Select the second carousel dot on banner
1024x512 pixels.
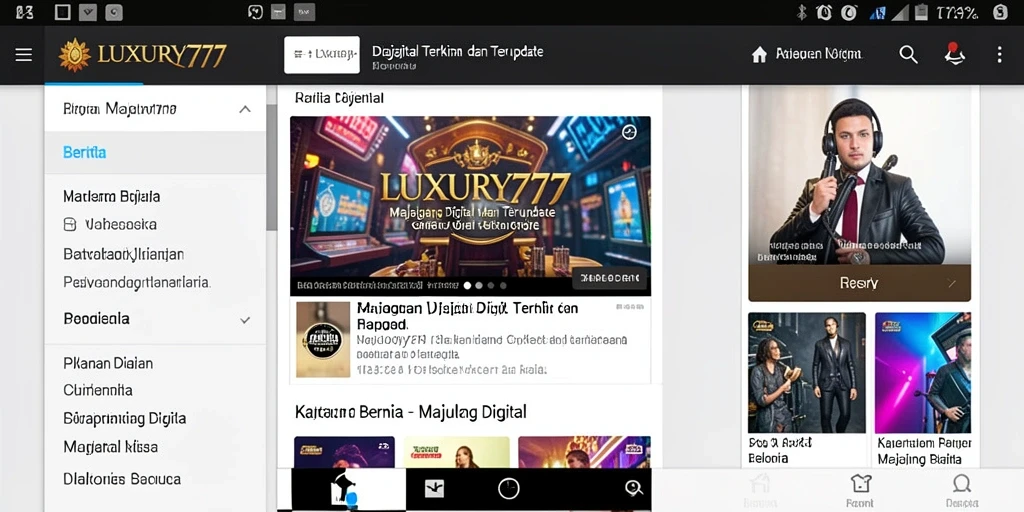coord(479,285)
